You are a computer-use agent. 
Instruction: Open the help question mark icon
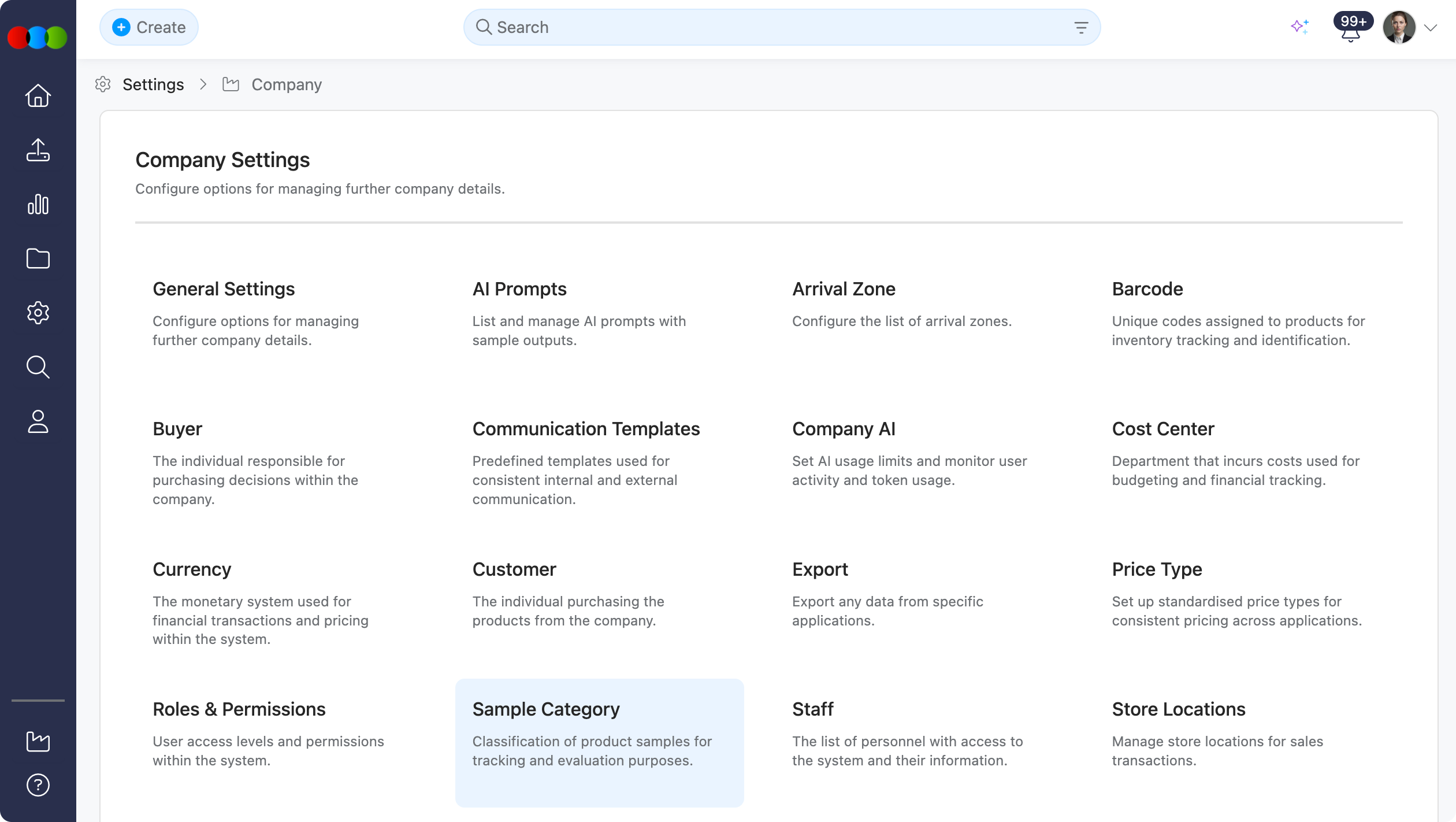point(38,785)
